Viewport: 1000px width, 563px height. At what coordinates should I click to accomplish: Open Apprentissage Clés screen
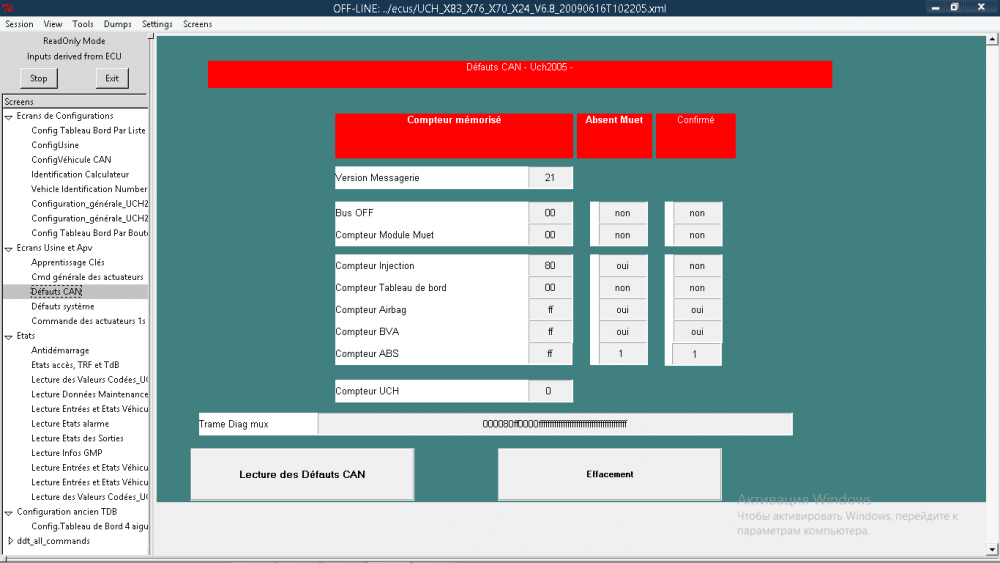click(68, 262)
